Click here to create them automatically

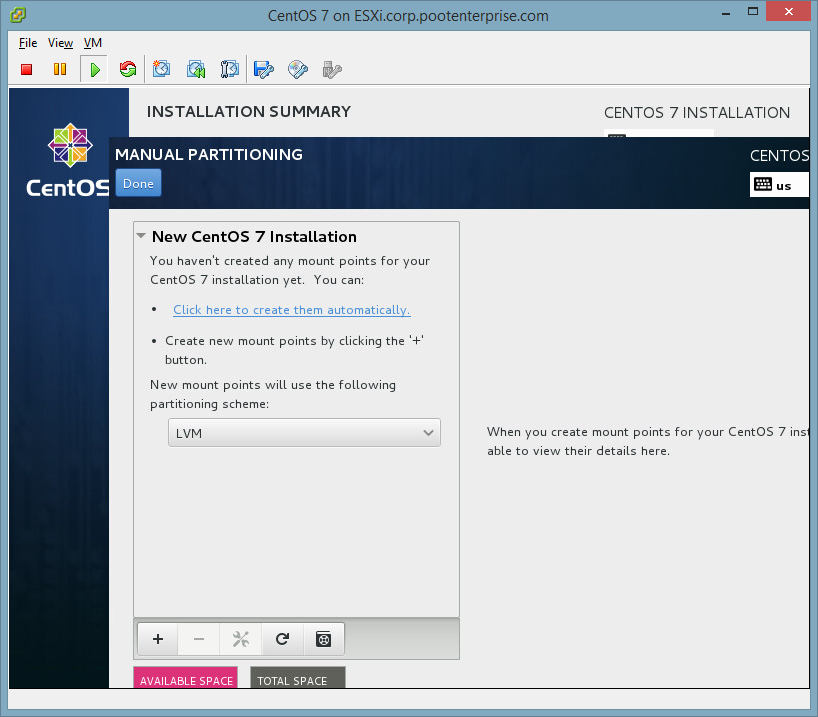(292, 310)
